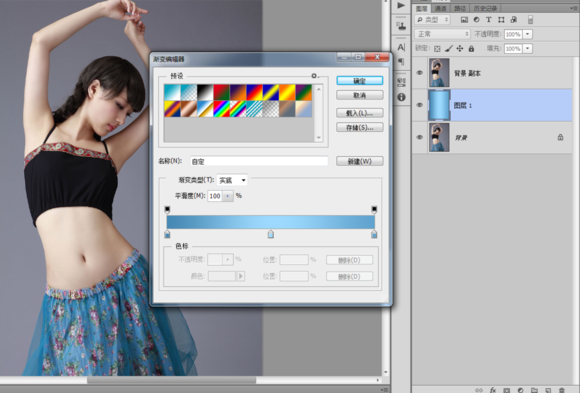Switch to the 通道 tab
The image size is (580, 393).
[440, 8]
